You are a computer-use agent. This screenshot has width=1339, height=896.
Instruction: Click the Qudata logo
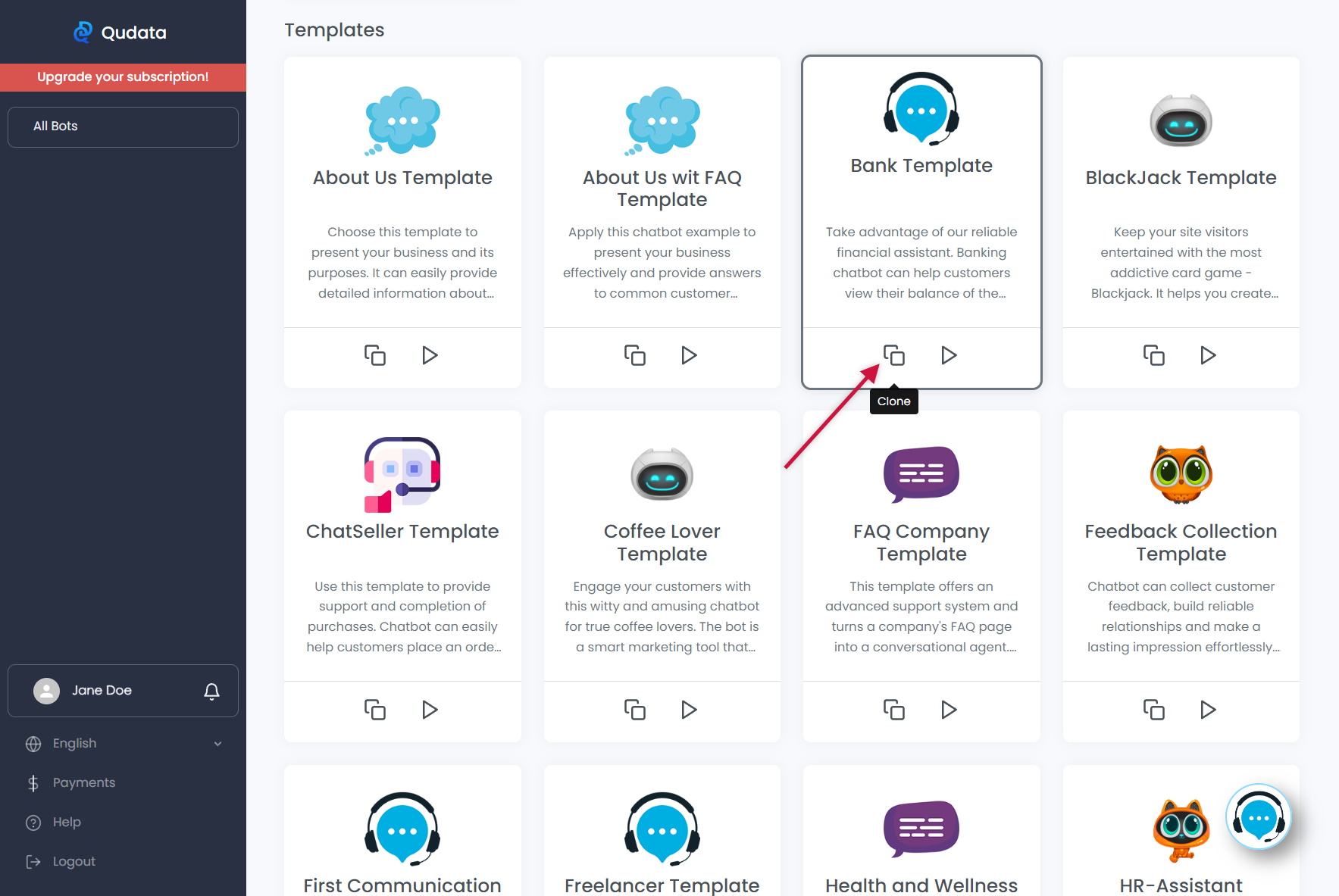pos(121,33)
